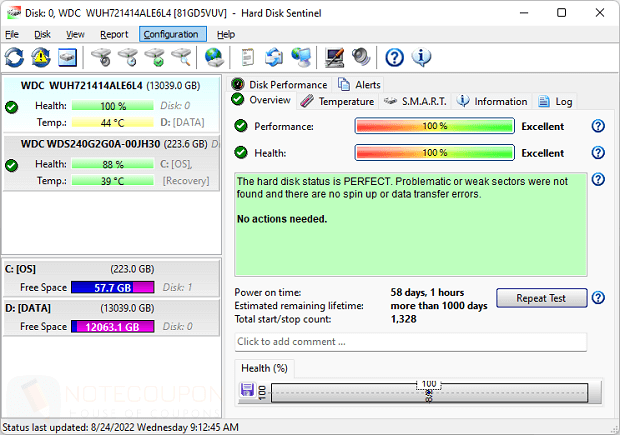The image size is (620, 435).
Task: Click the floppy save icon in Health graph
Action: (x=247, y=390)
